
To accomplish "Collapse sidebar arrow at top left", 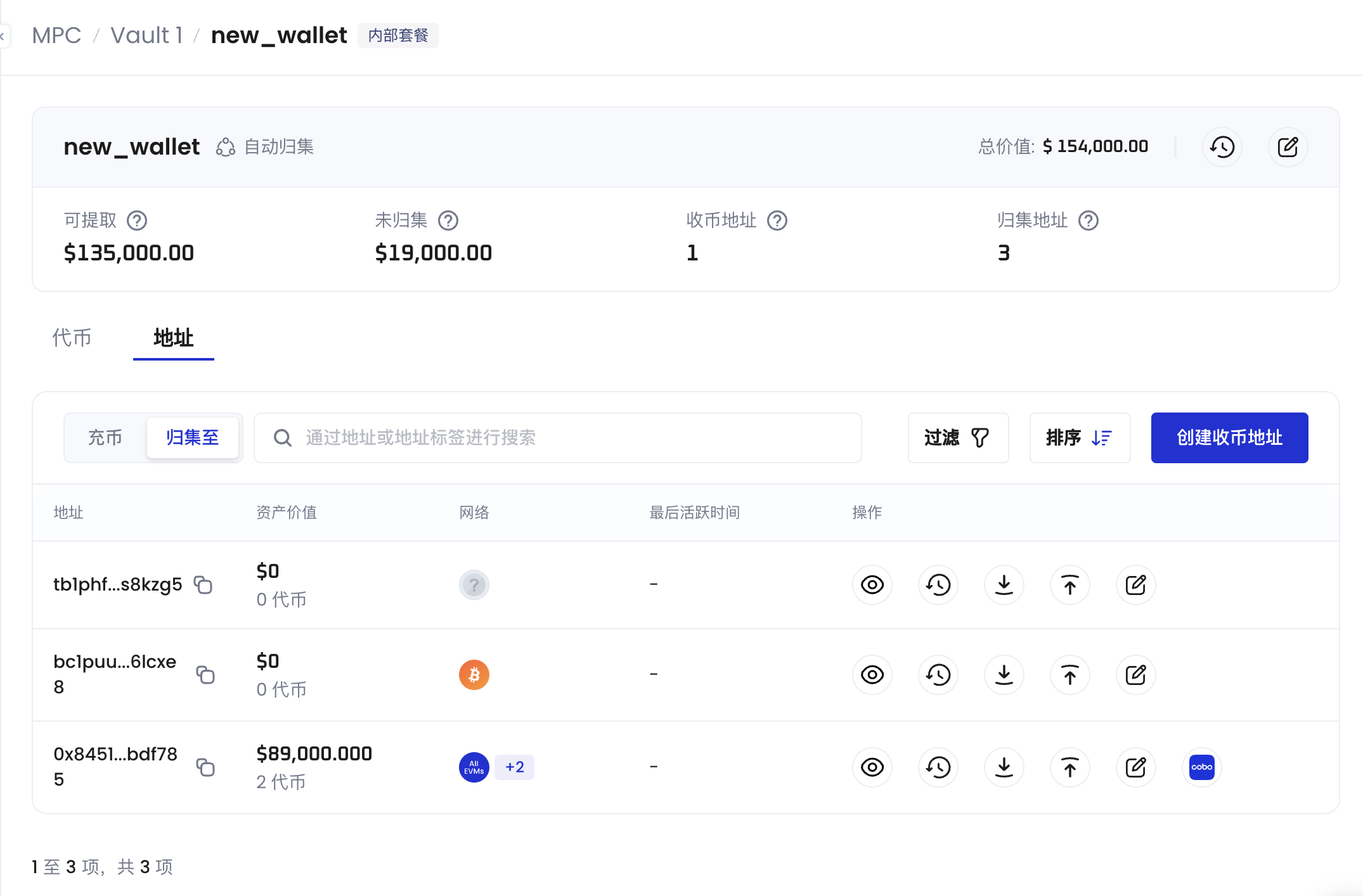I will point(3,36).
